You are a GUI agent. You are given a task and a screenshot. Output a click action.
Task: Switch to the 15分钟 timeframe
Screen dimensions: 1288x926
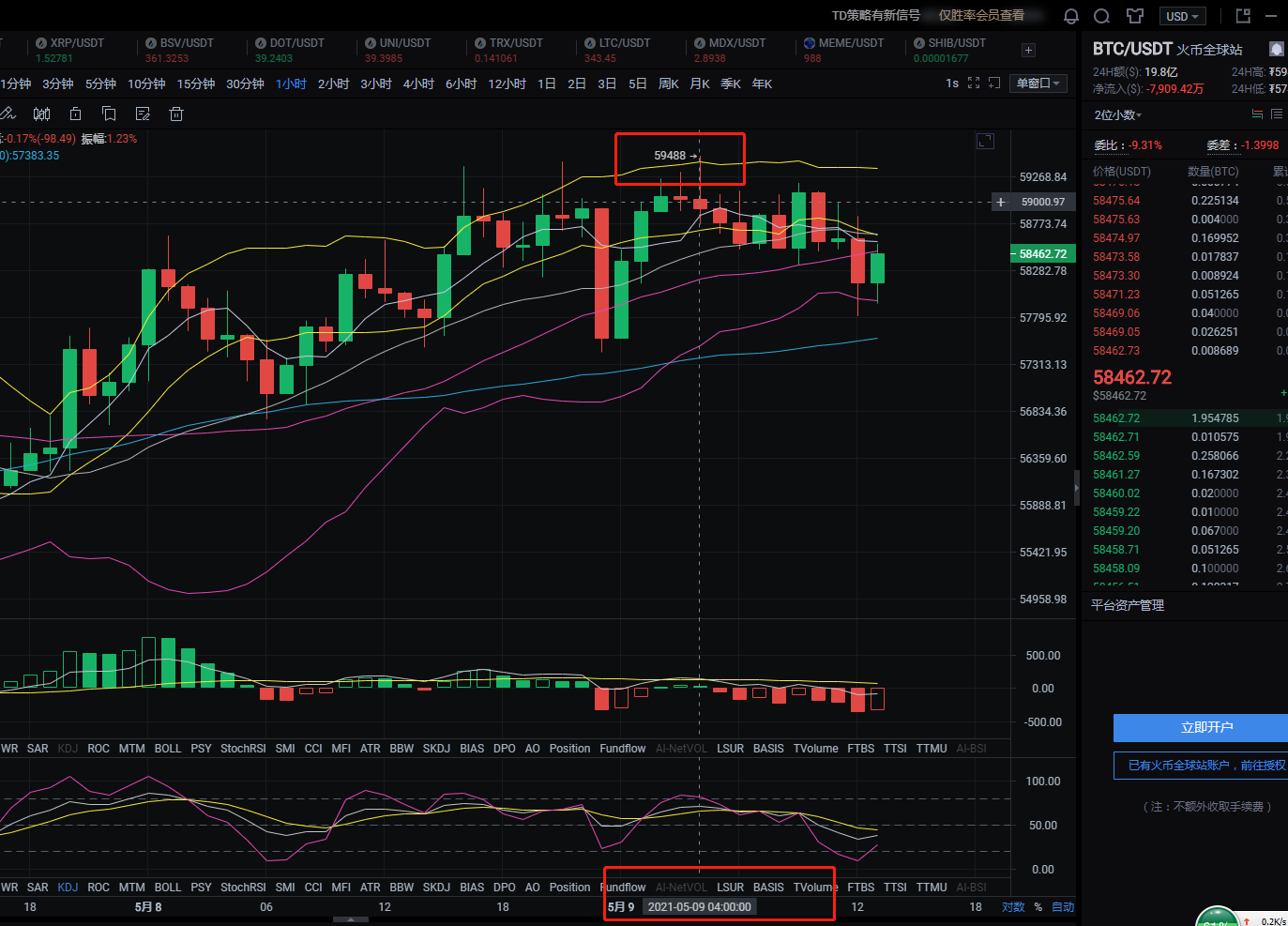[195, 83]
